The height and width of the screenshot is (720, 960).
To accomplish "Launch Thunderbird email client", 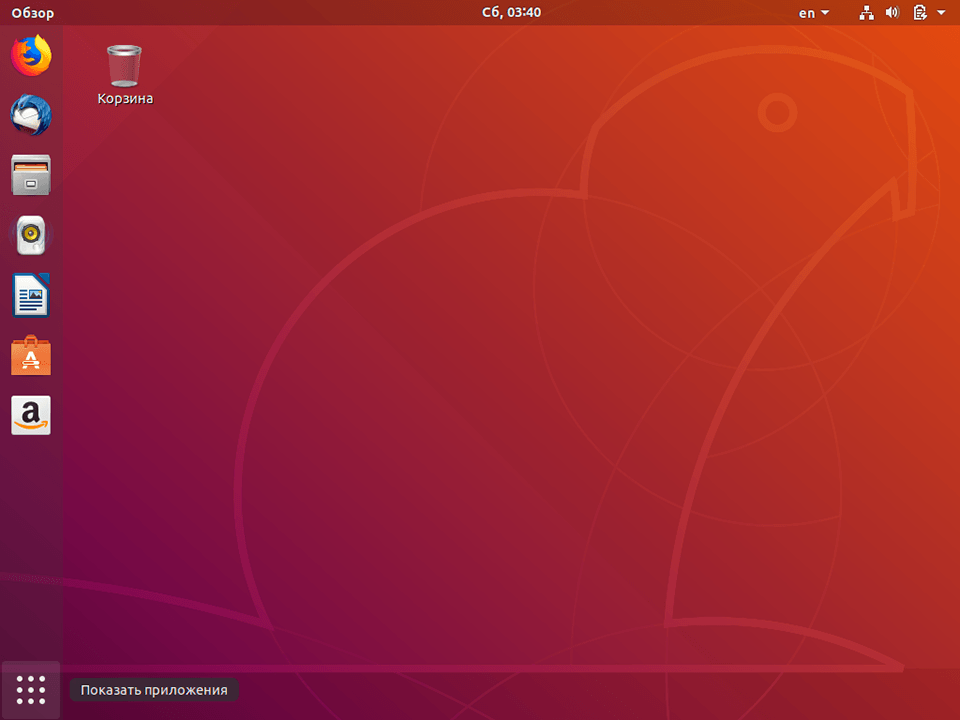I will pos(30,116).
